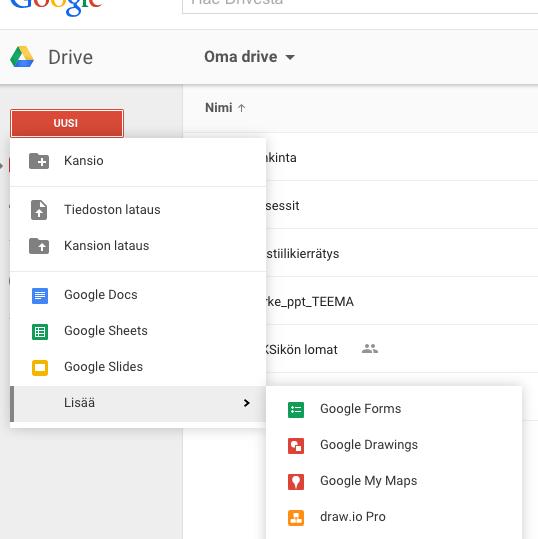Click the Nimi column header
Image resolution: width=538 pixels, height=539 pixels.
219,108
